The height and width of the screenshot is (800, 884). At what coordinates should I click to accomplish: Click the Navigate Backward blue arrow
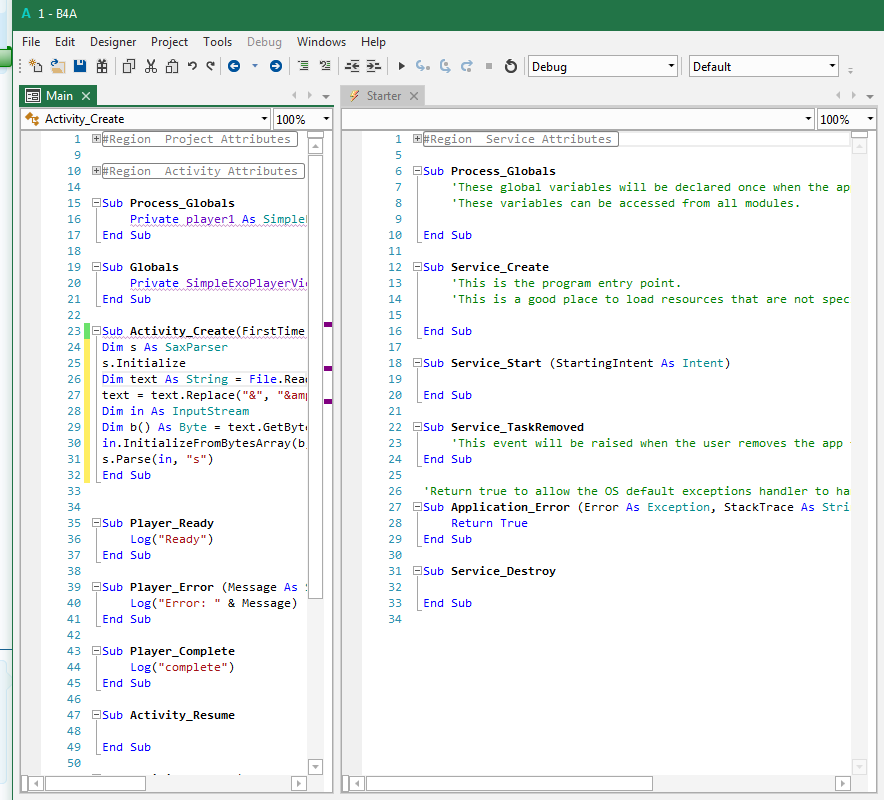click(x=234, y=66)
